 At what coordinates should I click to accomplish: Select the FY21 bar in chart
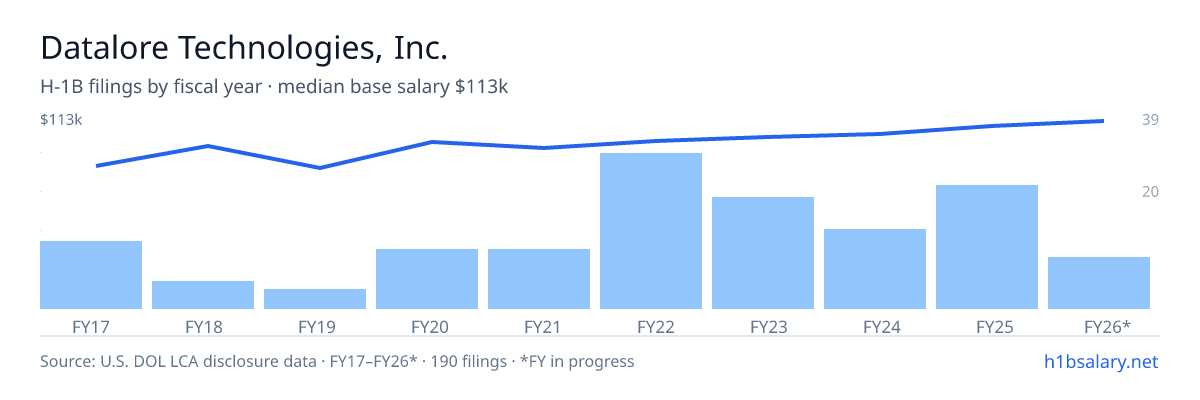pyautogui.click(x=539, y=279)
